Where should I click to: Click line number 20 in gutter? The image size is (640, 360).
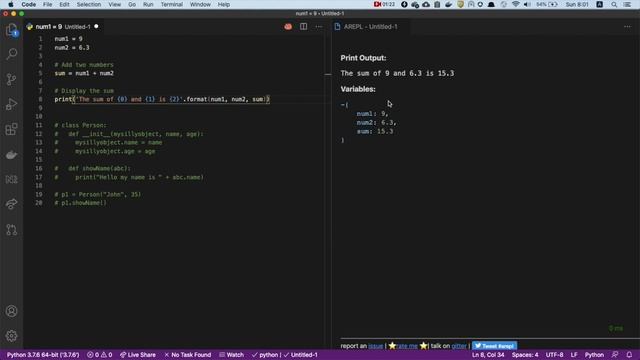[x=39, y=203]
